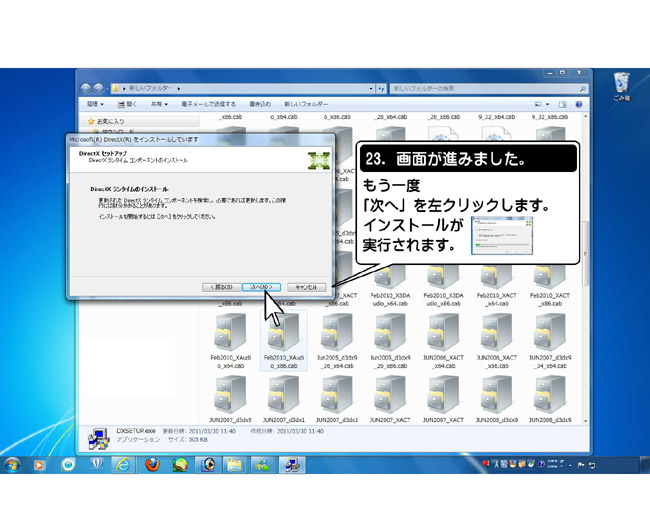Select Jun2005_d3dx9_26_x64.cab file icon
650x507 pixels.
click(x=337, y=332)
